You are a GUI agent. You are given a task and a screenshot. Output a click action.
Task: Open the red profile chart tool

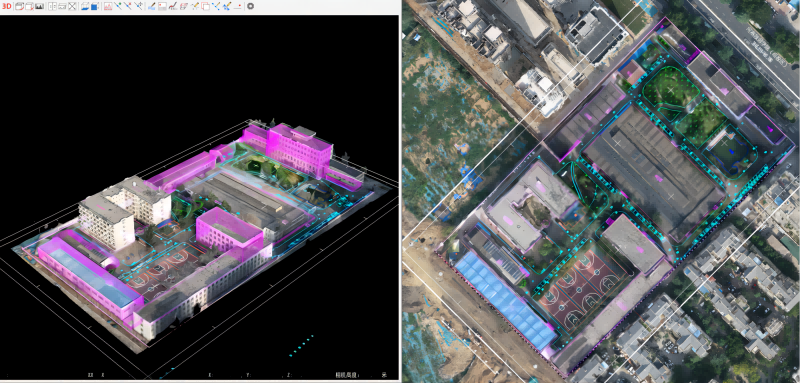coord(108,6)
